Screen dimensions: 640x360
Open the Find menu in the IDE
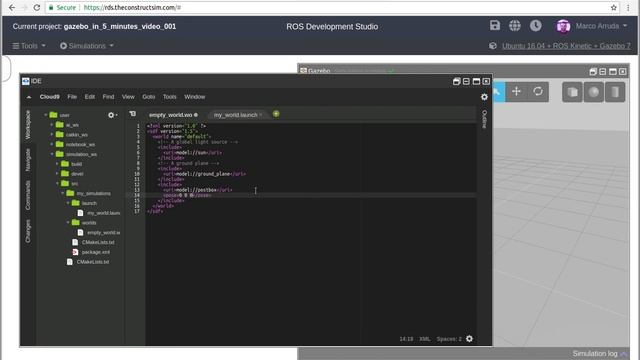click(x=108, y=97)
